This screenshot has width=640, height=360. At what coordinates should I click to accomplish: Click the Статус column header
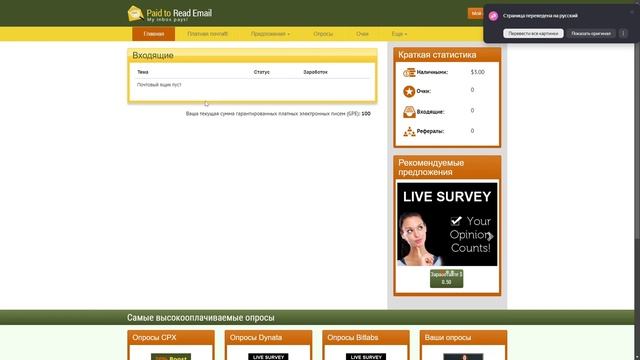tap(262, 72)
